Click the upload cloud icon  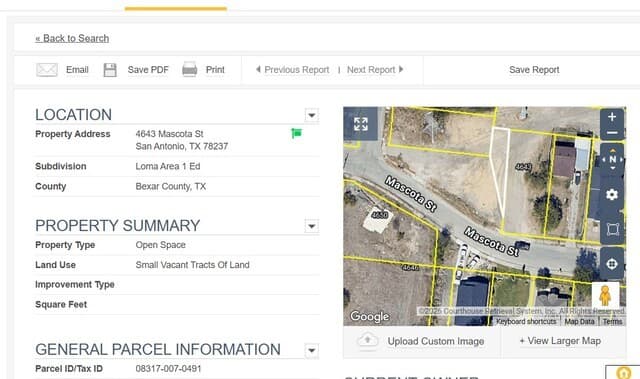[x=367, y=341]
